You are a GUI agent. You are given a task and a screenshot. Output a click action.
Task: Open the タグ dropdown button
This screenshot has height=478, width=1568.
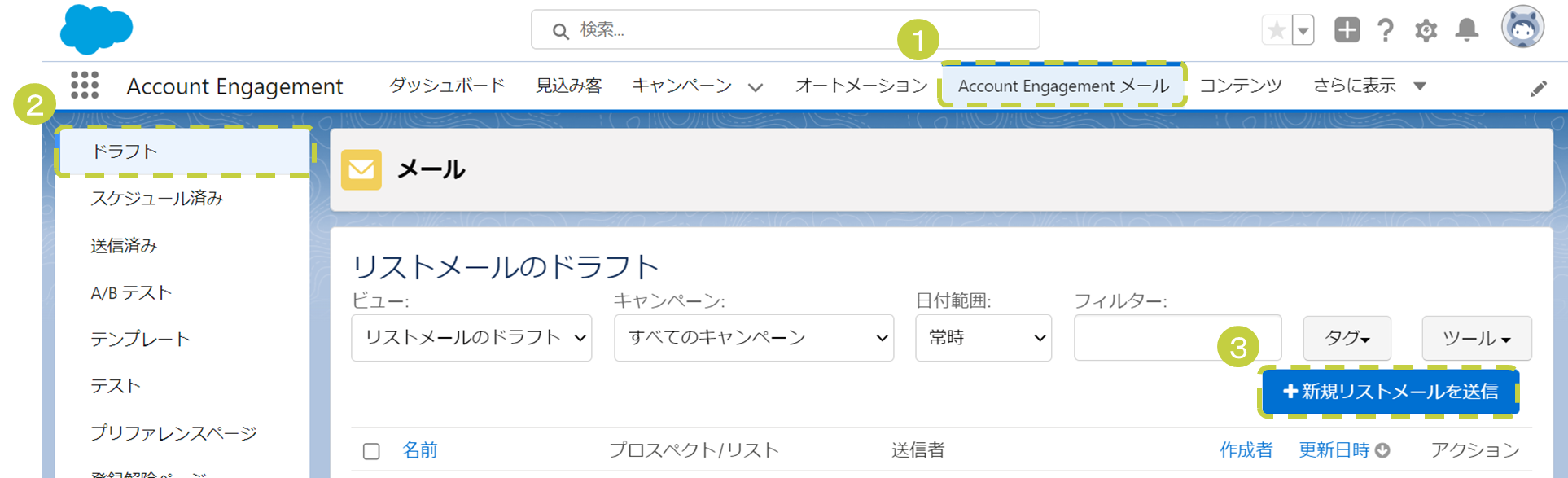[x=1347, y=338]
